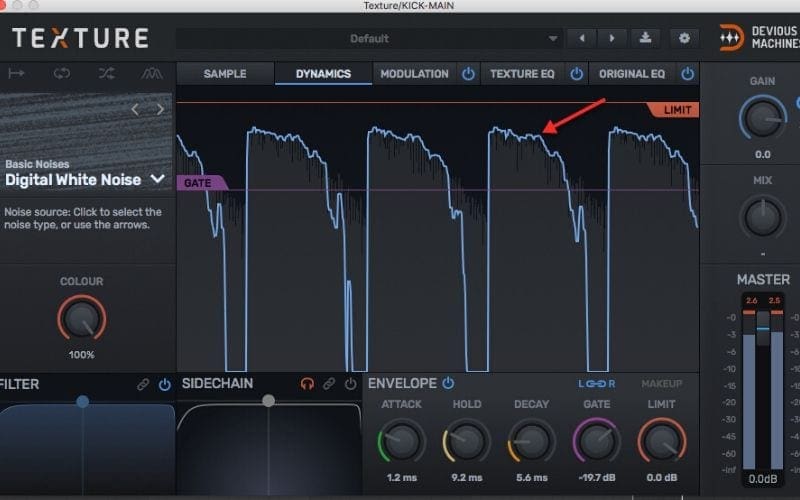Viewport: 800px width, 500px height.
Task: Click the TEXTURE logo
Action: (81, 38)
